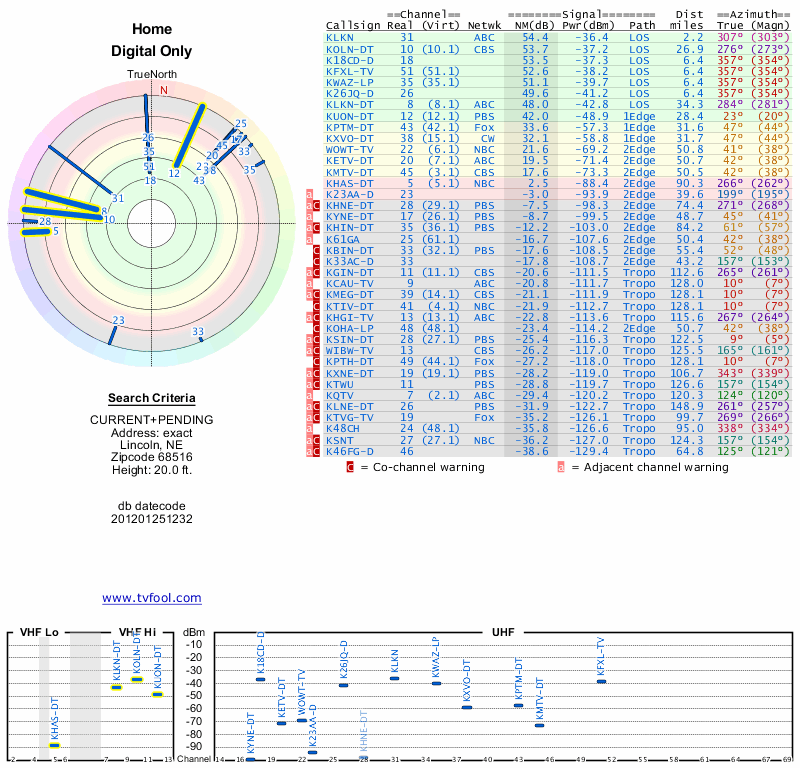Click the red N north marker on radar
This screenshot has width=800, height=768.
pyautogui.click(x=164, y=90)
